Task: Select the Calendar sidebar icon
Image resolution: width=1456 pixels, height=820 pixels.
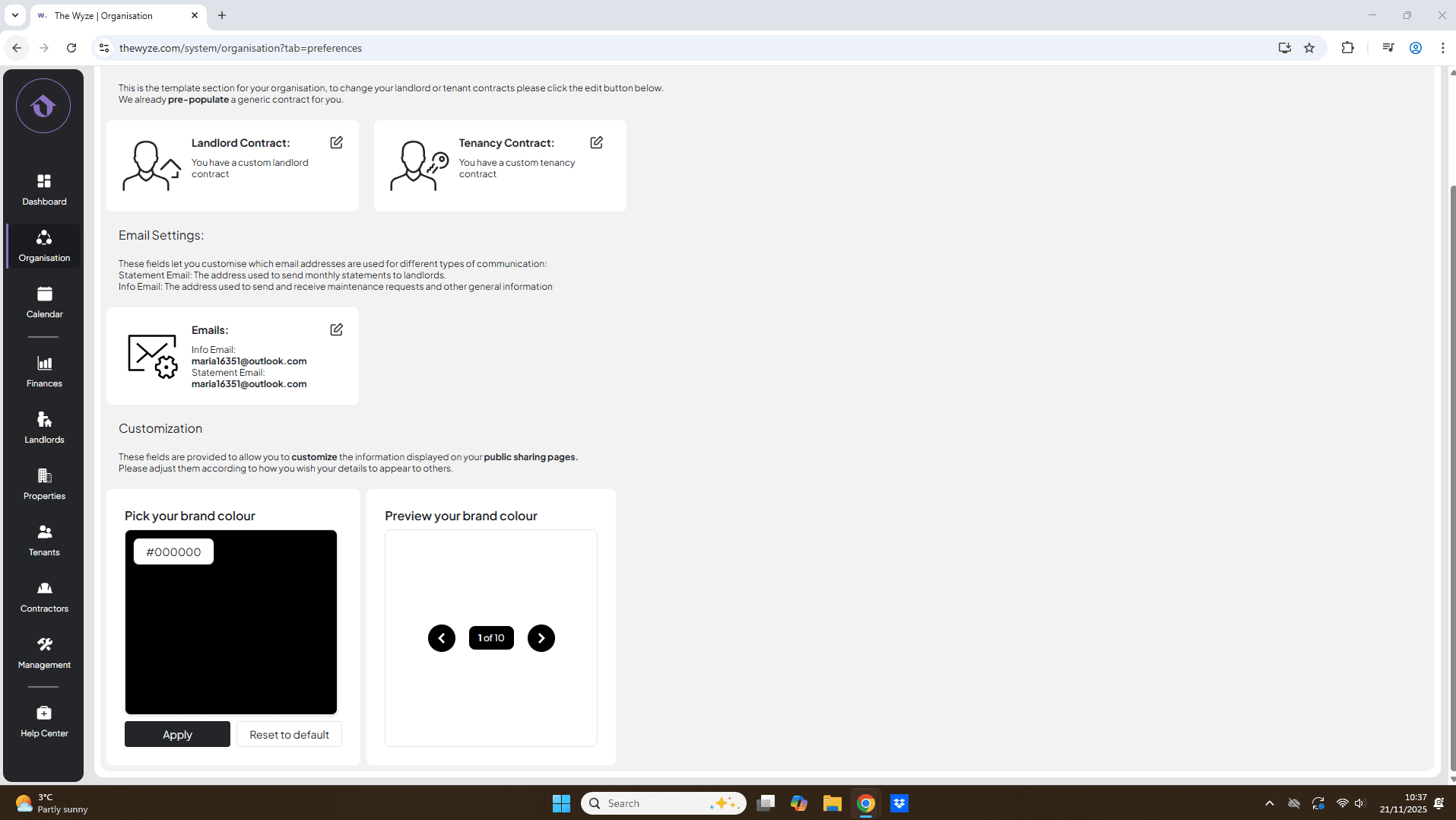Action: pyautogui.click(x=43, y=301)
